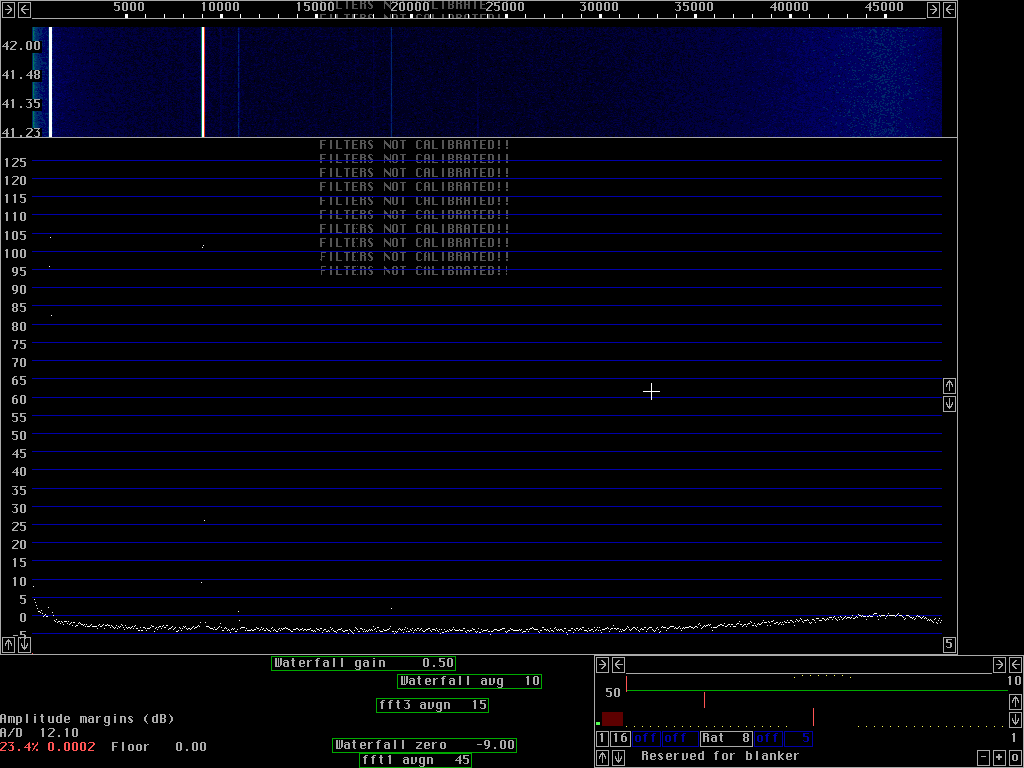Click the 75 dB scale label

pos(19,345)
